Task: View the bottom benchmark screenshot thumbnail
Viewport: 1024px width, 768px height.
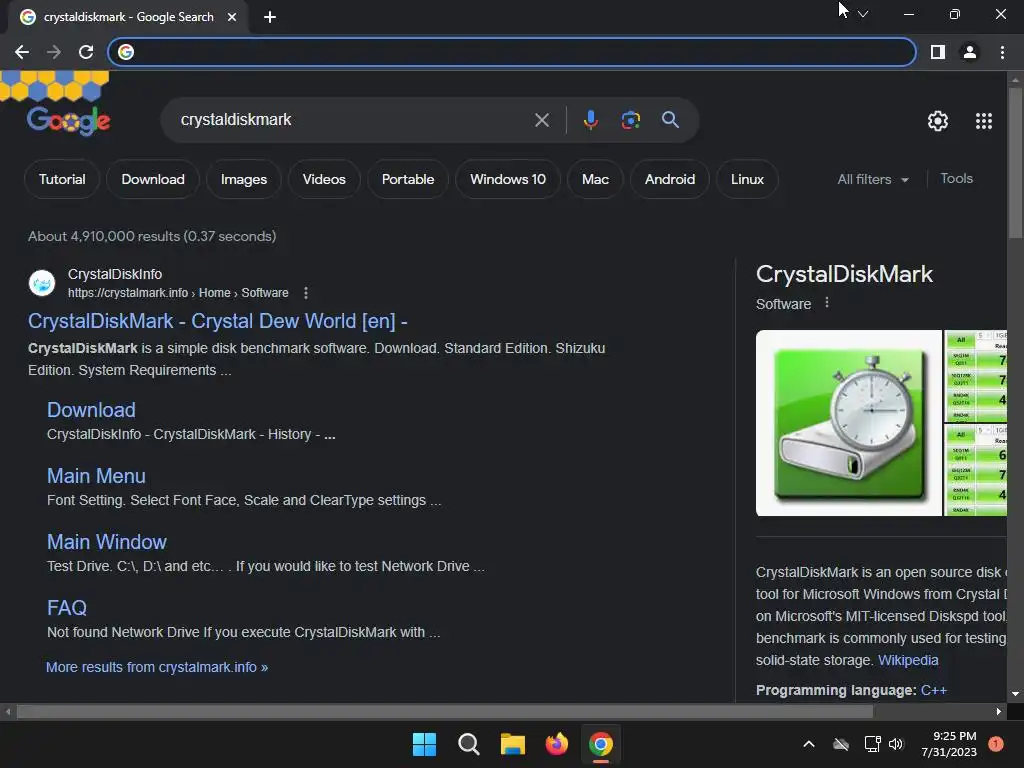Action: click(976, 470)
